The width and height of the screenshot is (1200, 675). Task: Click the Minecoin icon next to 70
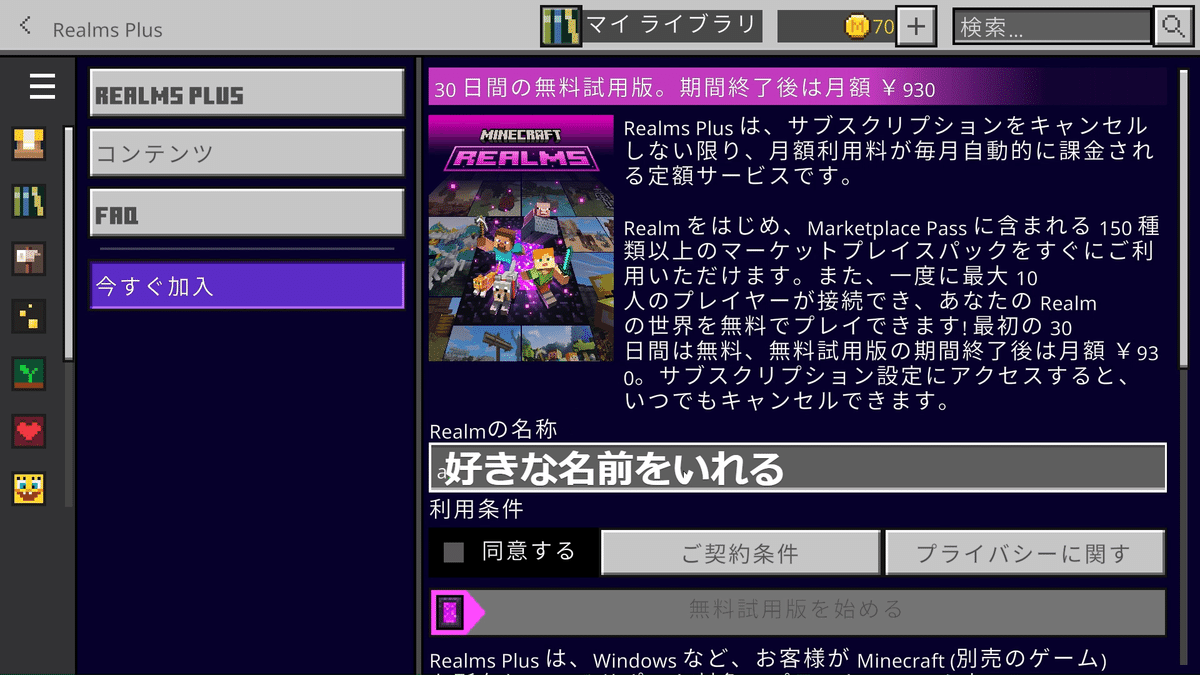tap(857, 27)
